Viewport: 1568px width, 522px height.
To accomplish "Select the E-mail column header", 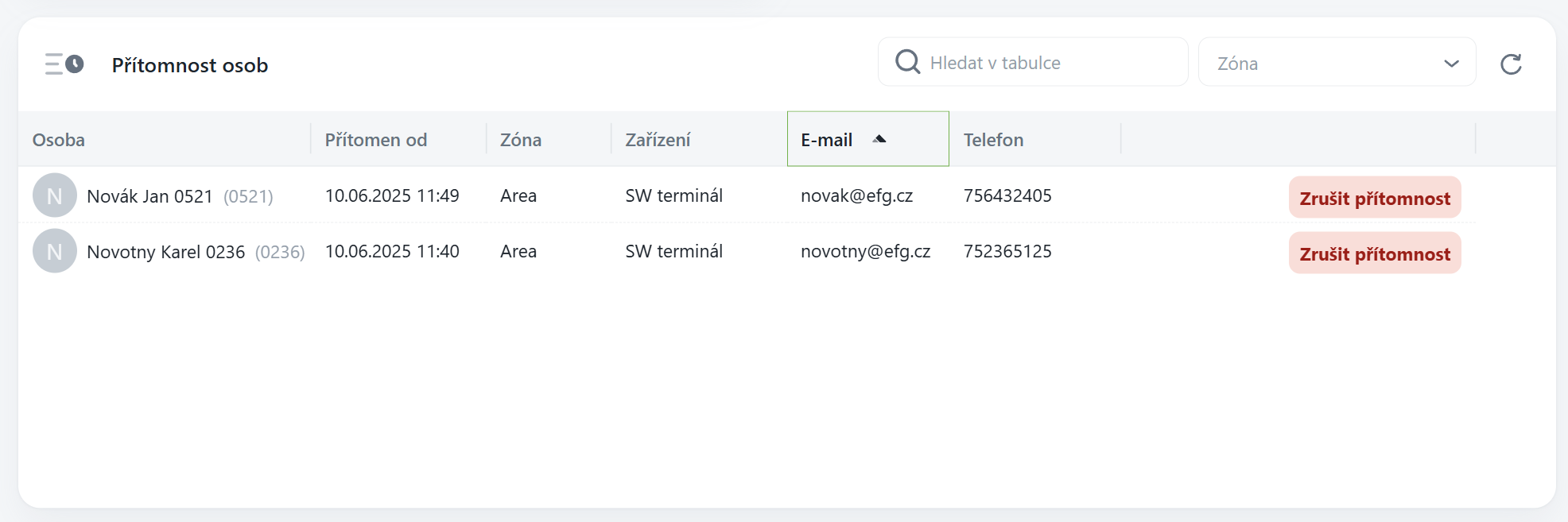I will (x=827, y=140).
